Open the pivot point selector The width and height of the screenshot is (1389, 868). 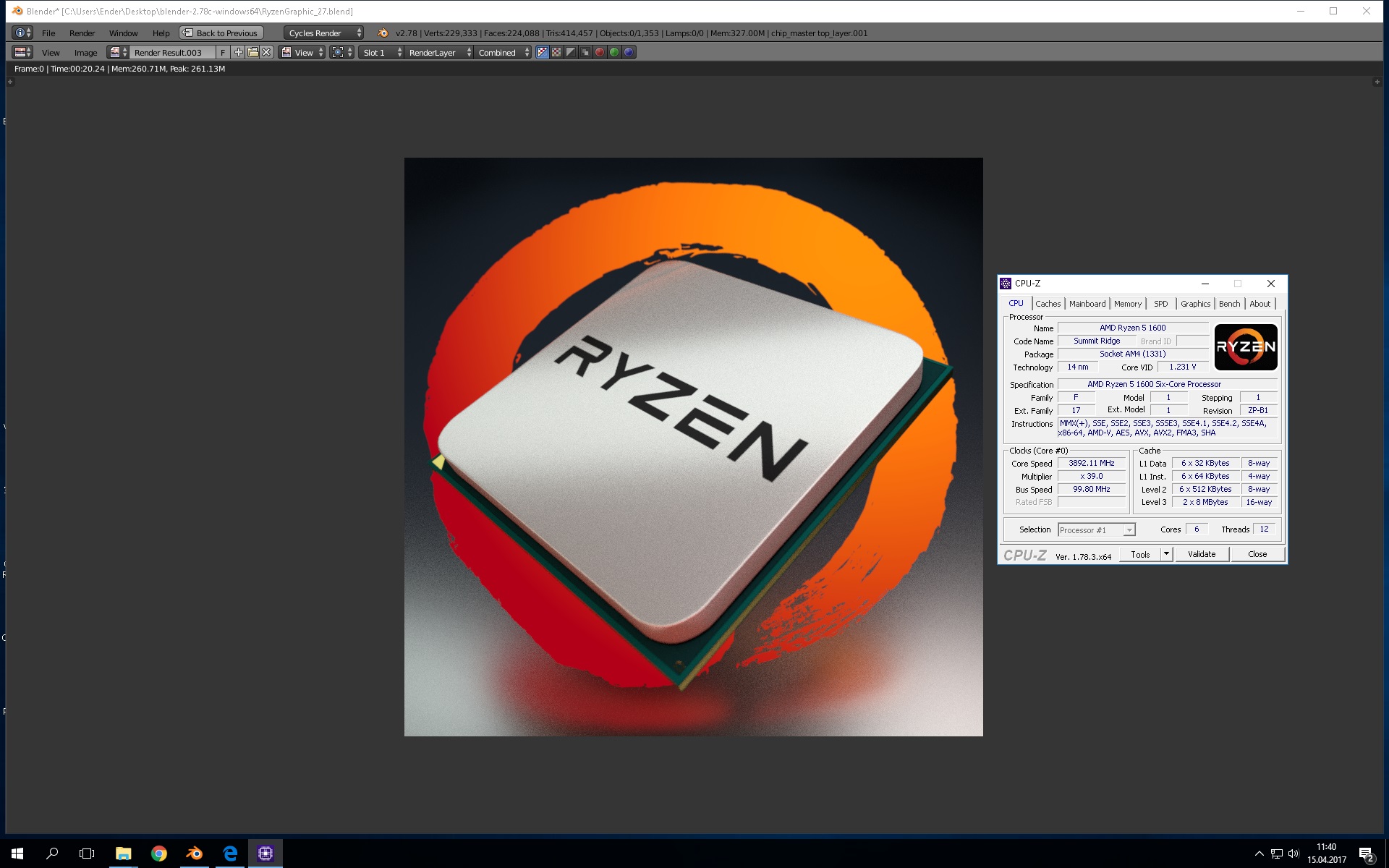click(341, 52)
